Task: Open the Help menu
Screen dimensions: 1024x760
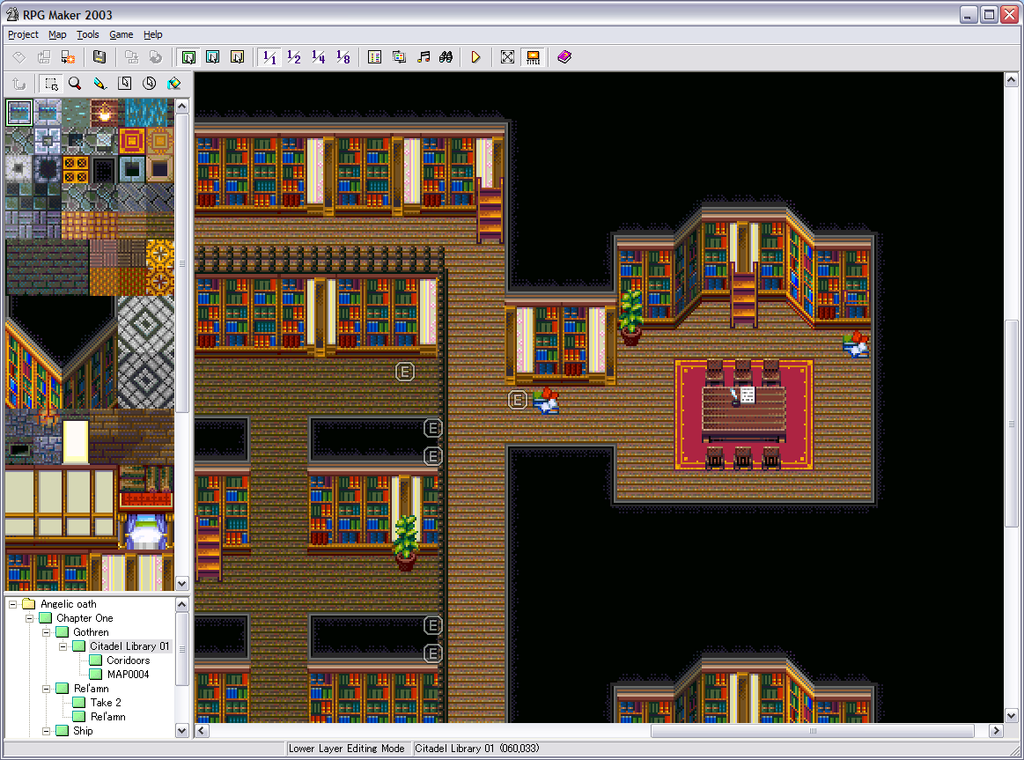Action: [x=153, y=35]
